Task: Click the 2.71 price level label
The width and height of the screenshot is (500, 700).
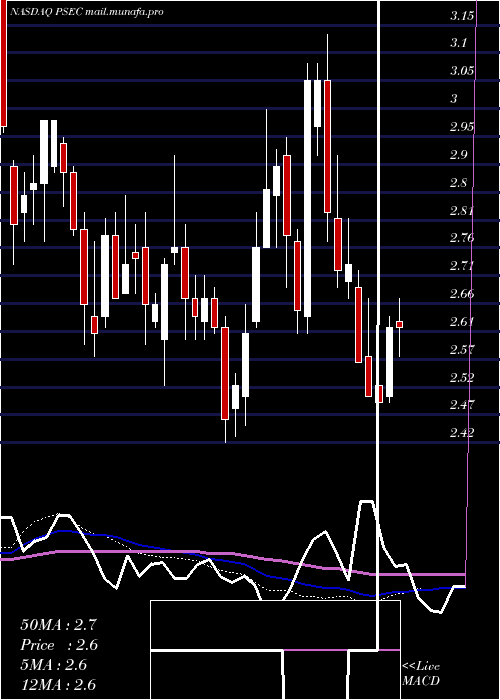Action: [x=462, y=267]
